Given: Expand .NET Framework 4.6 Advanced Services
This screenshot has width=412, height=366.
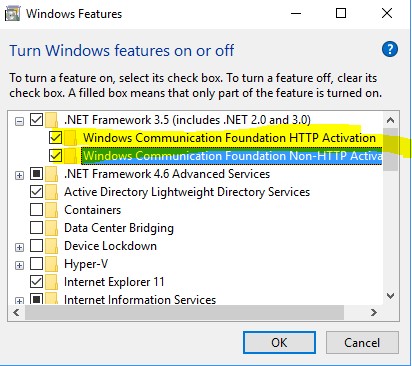Looking at the screenshot, I should pos(20,175).
